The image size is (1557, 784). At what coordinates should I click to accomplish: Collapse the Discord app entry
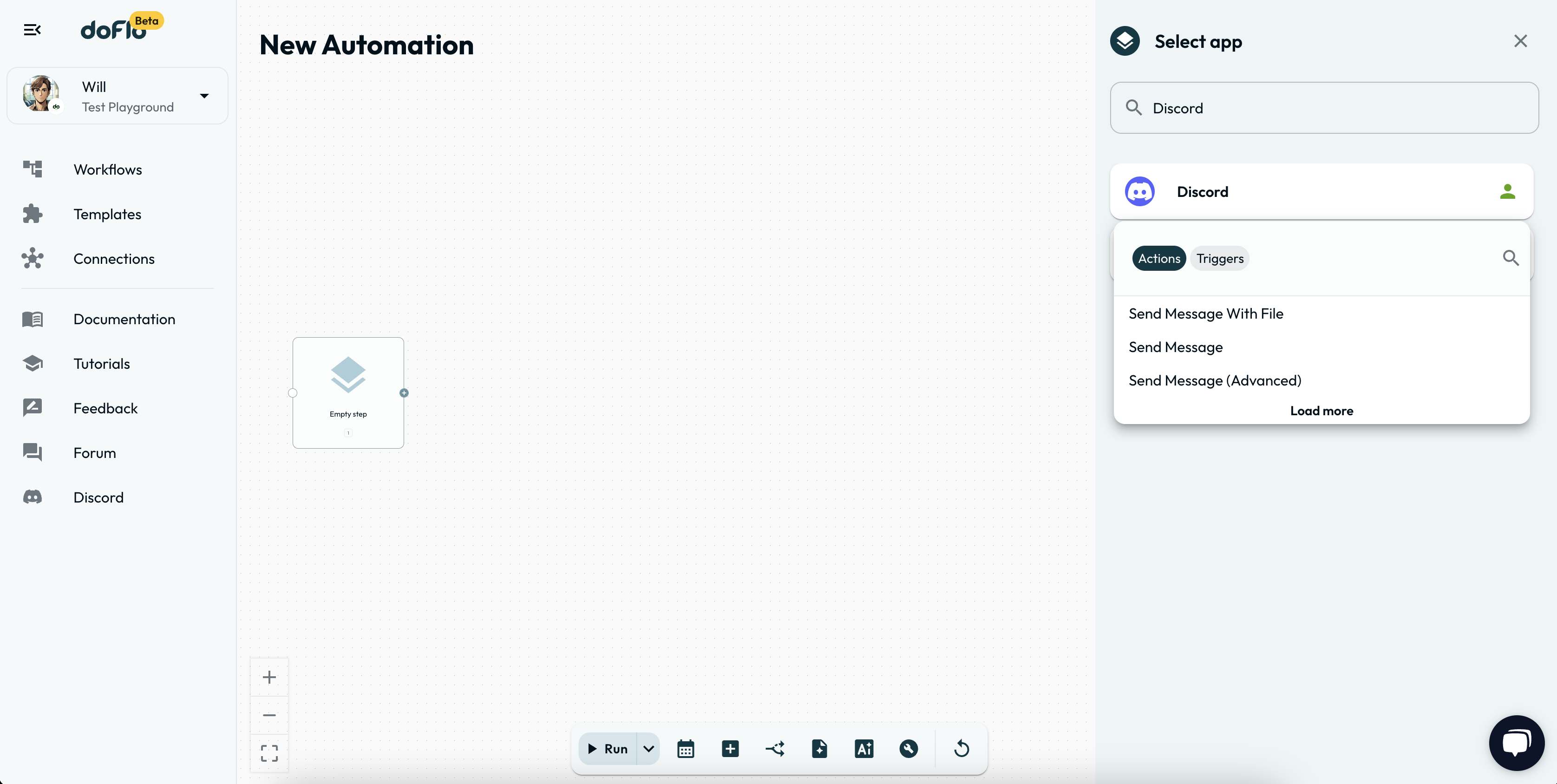point(1321,192)
